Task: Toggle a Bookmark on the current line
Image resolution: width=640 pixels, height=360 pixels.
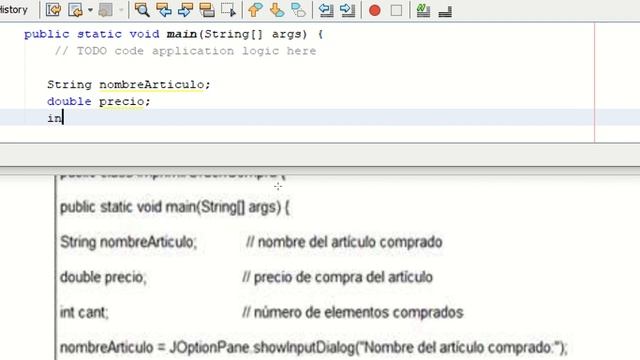Action: [x=299, y=10]
